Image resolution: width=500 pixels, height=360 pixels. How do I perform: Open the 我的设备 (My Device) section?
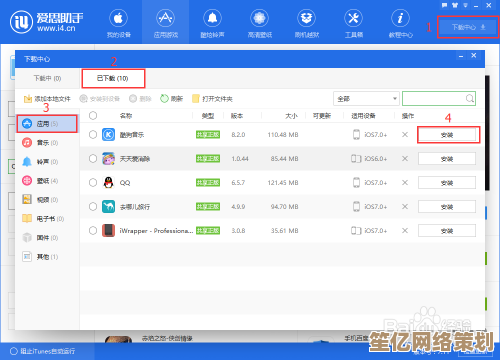click(118, 23)
